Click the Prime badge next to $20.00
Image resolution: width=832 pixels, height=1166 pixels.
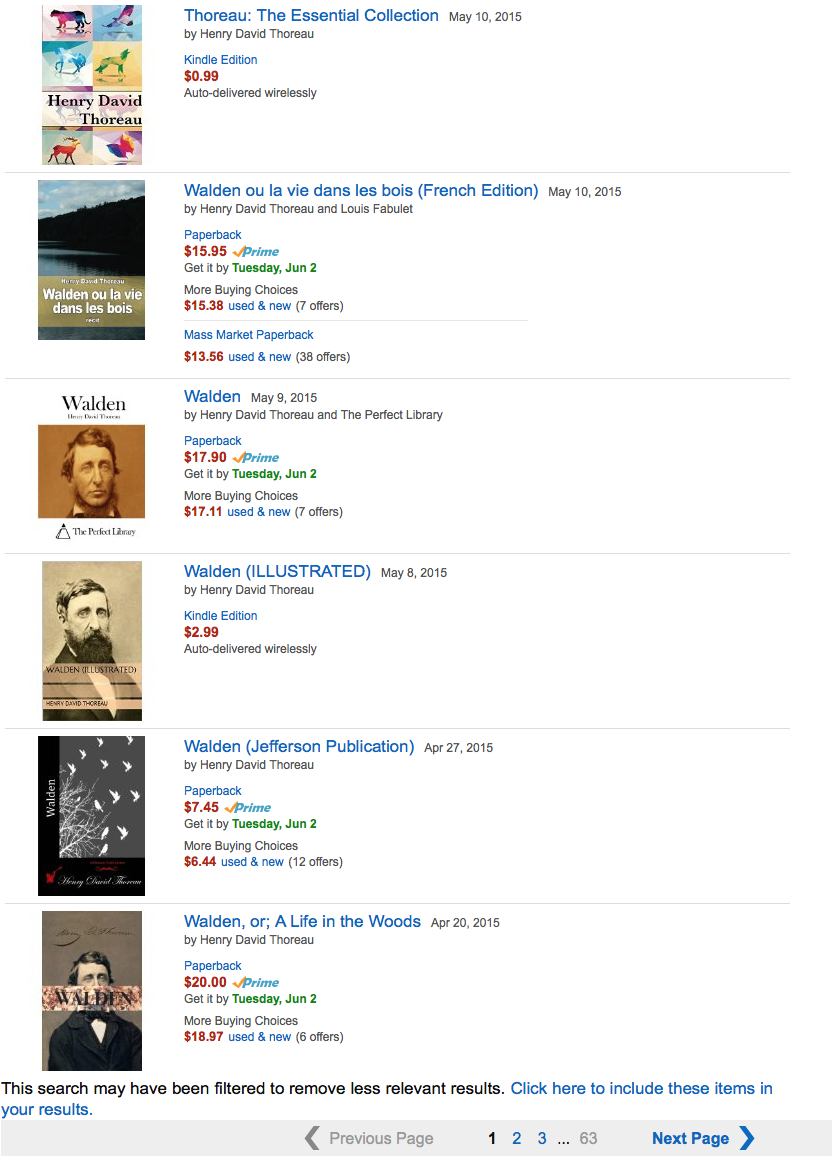(x=256, y=982)
